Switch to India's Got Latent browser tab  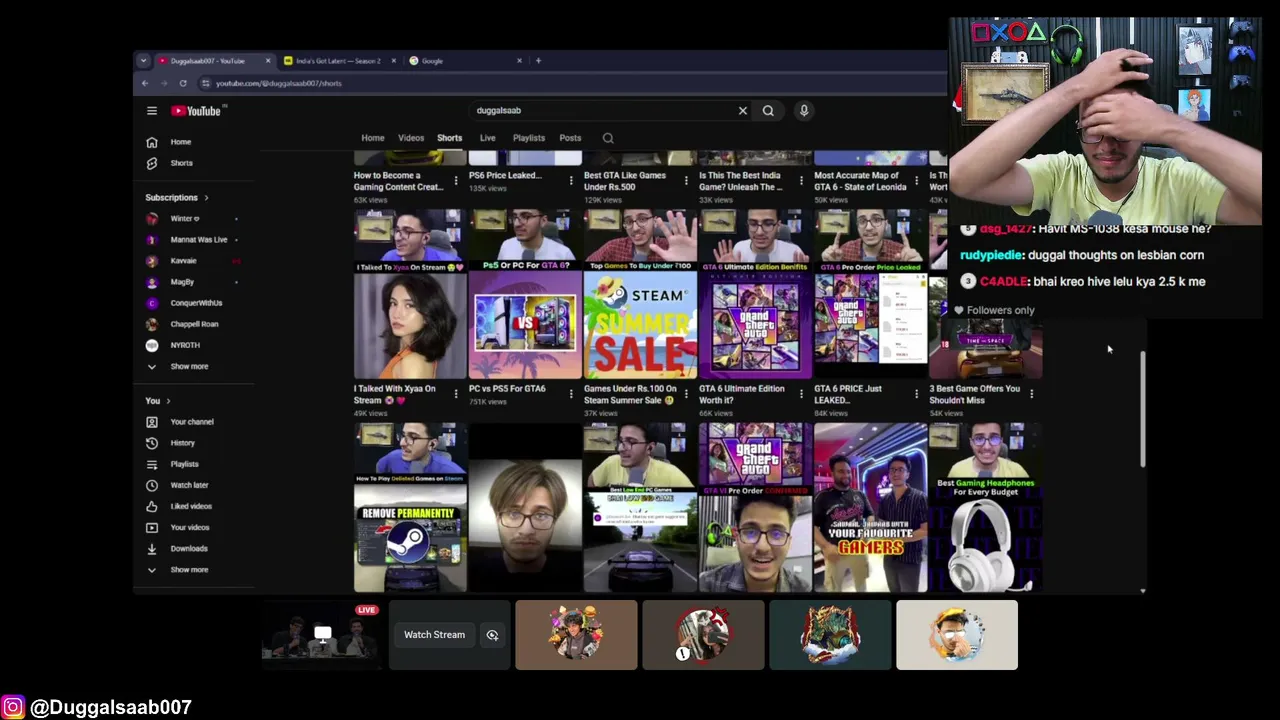(338, 61)
